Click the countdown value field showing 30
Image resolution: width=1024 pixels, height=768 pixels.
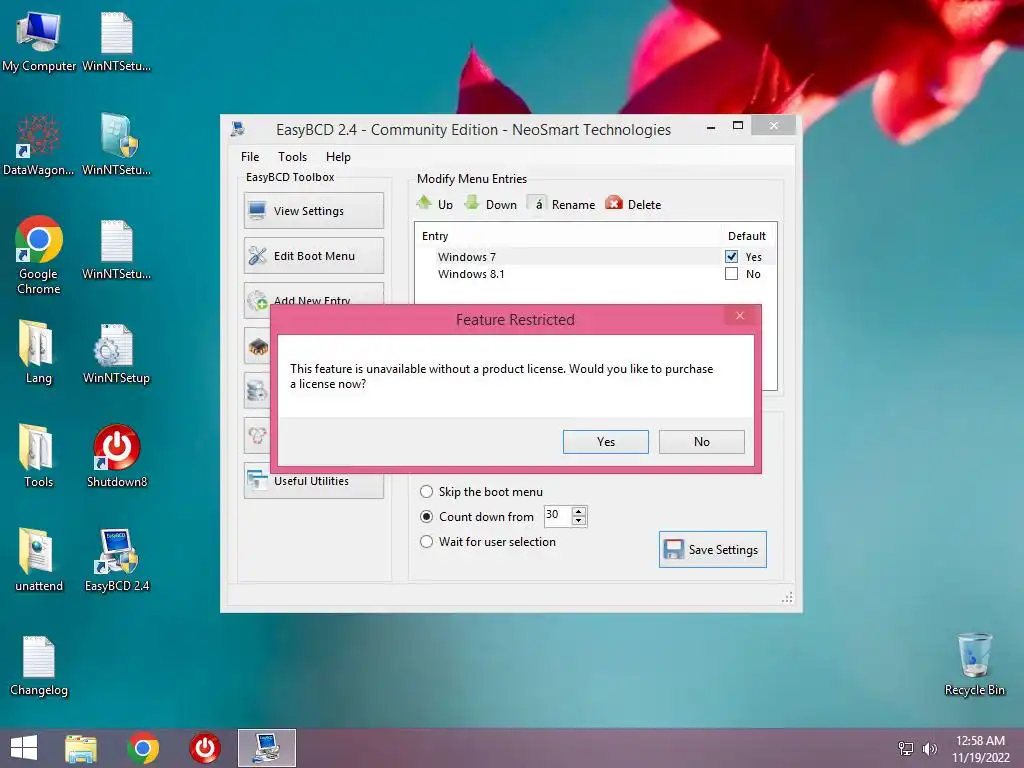click(558, 515)
